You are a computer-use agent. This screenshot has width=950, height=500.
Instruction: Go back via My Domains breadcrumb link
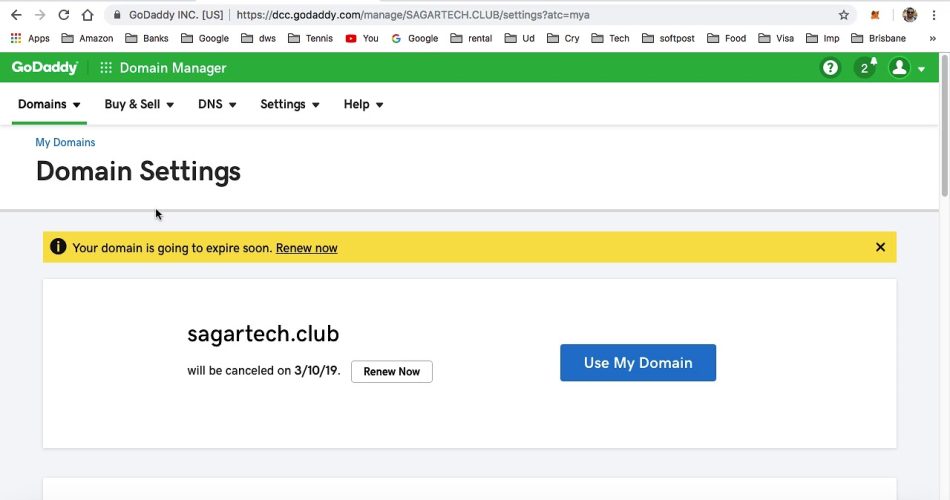(65, 143)
